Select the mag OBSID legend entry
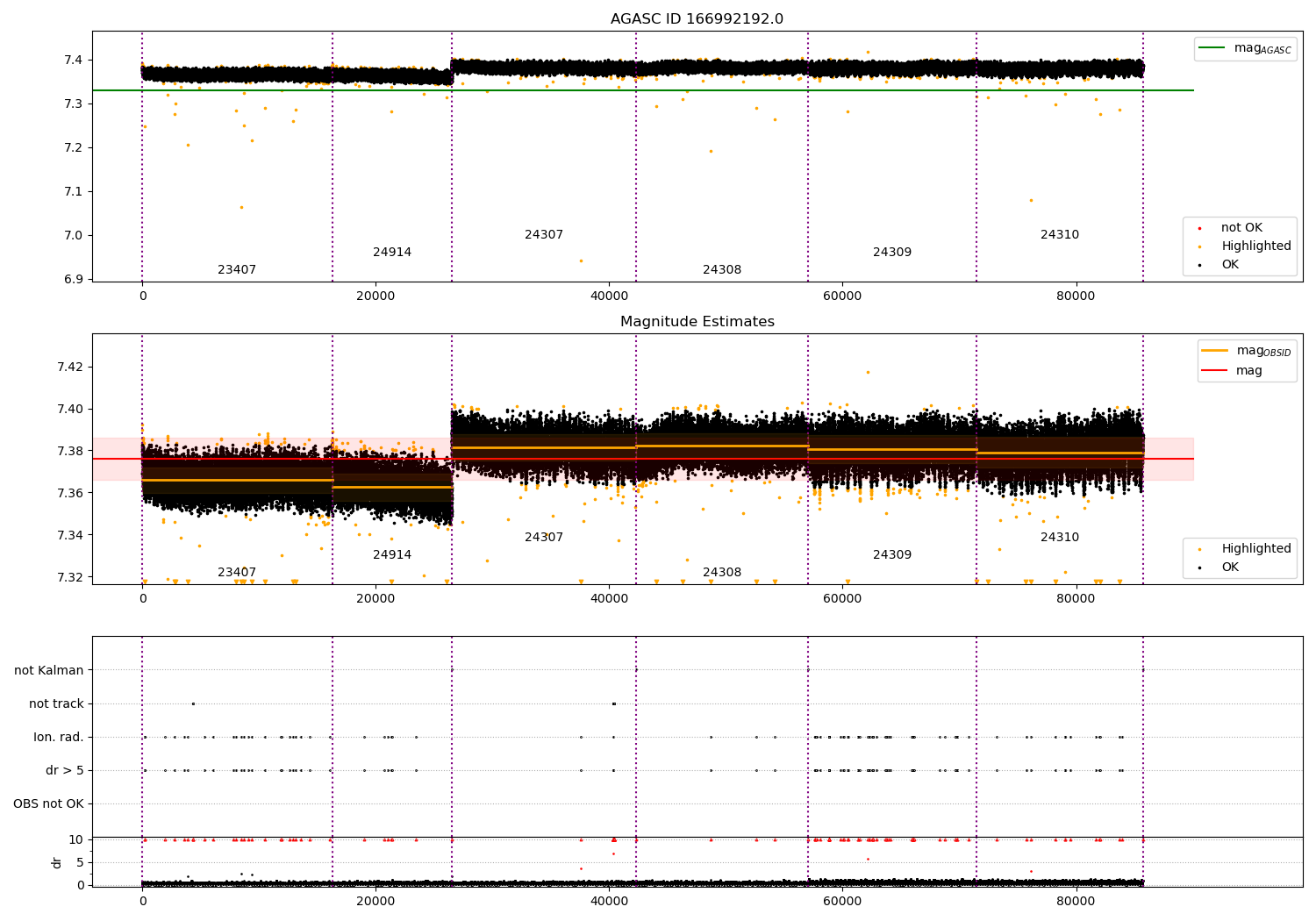Screen dimensions: 1316x921 click(x=1247, y=351)
